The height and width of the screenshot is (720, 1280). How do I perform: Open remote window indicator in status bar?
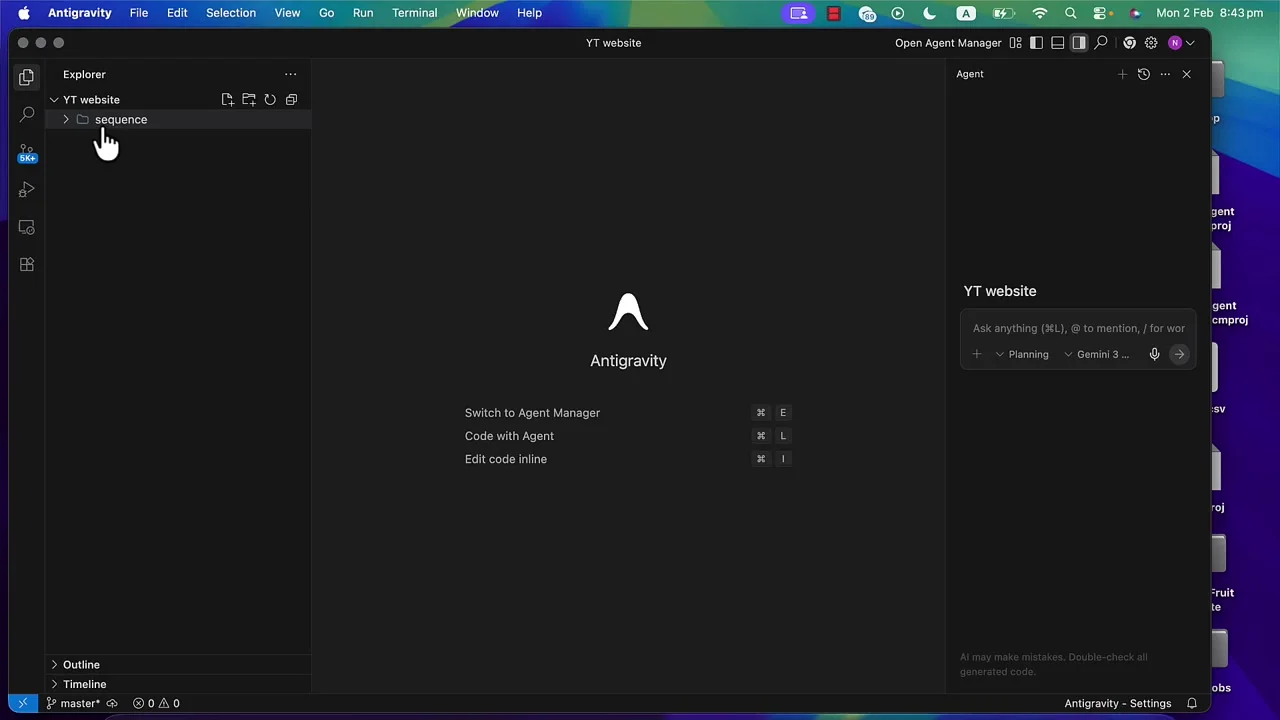[x=22, y=703]
